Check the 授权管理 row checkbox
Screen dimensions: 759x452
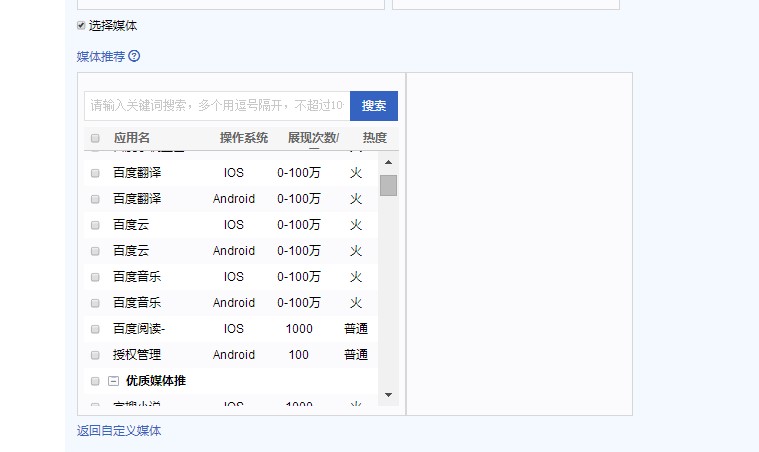[x=95, y=355]
